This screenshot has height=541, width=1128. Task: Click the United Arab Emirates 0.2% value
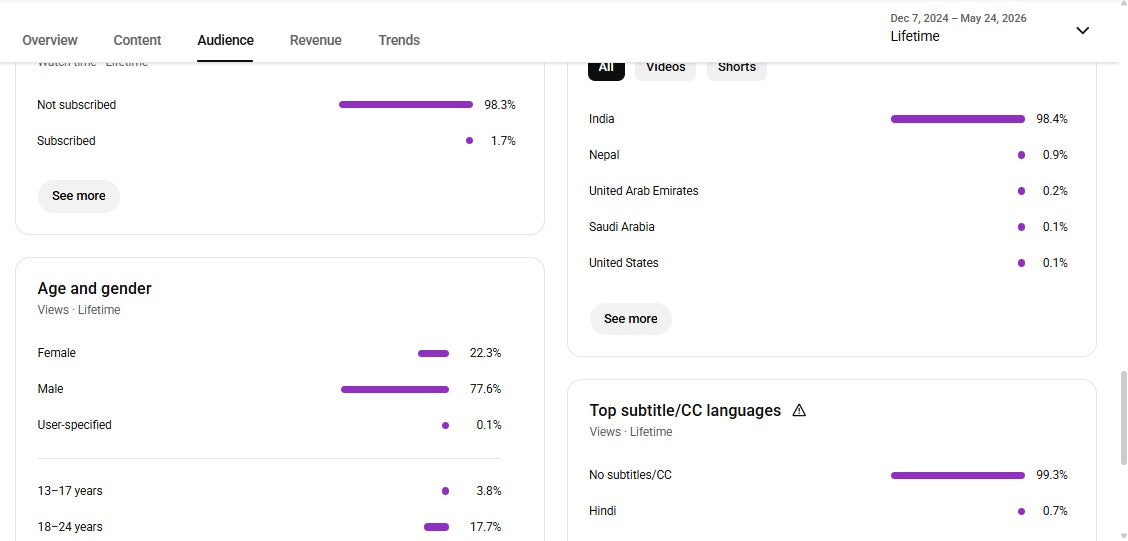point(1055,191)
